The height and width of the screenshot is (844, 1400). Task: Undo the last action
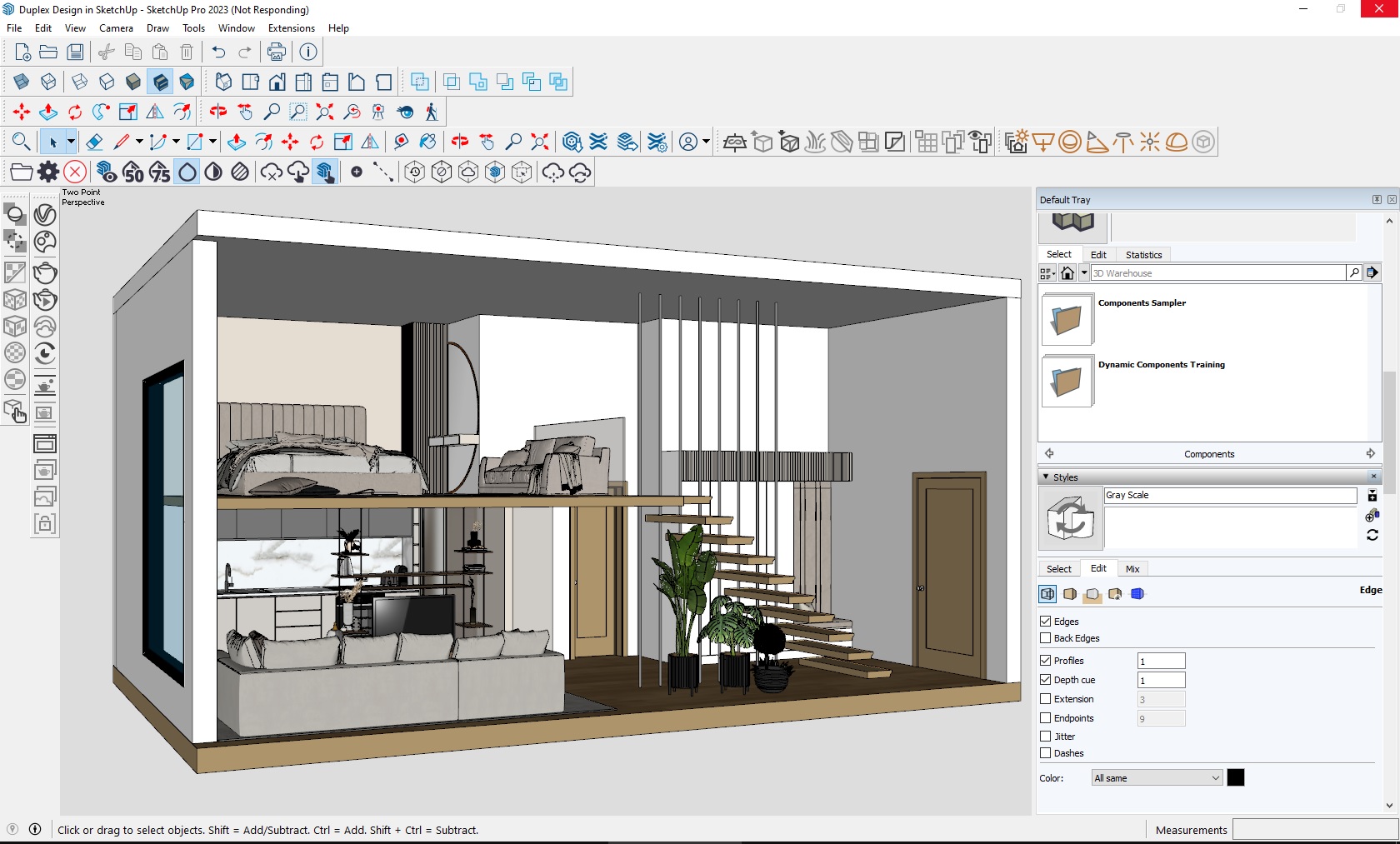click(218, 52)
